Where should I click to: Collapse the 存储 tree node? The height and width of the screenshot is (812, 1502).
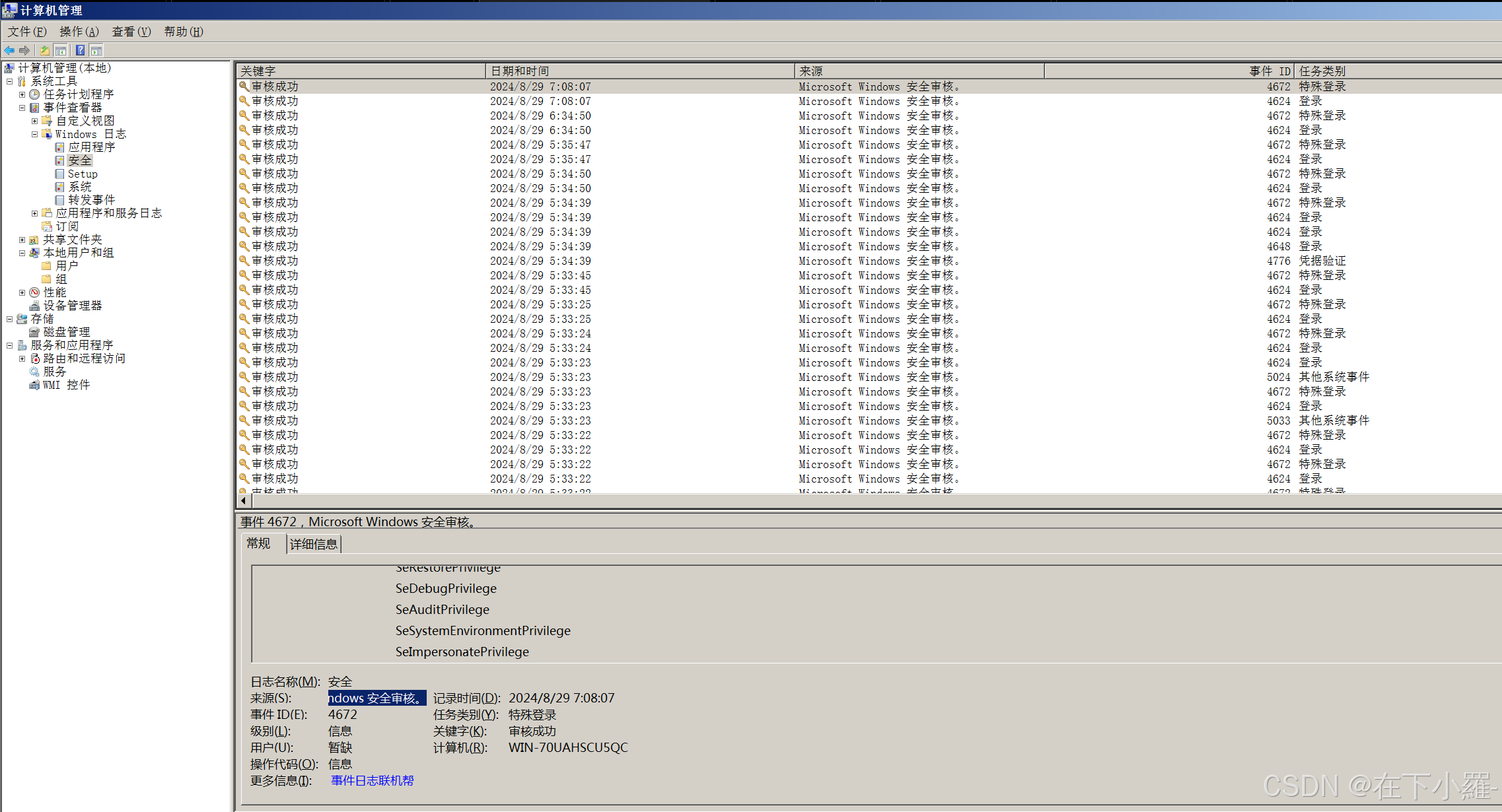tap(10, 319)
